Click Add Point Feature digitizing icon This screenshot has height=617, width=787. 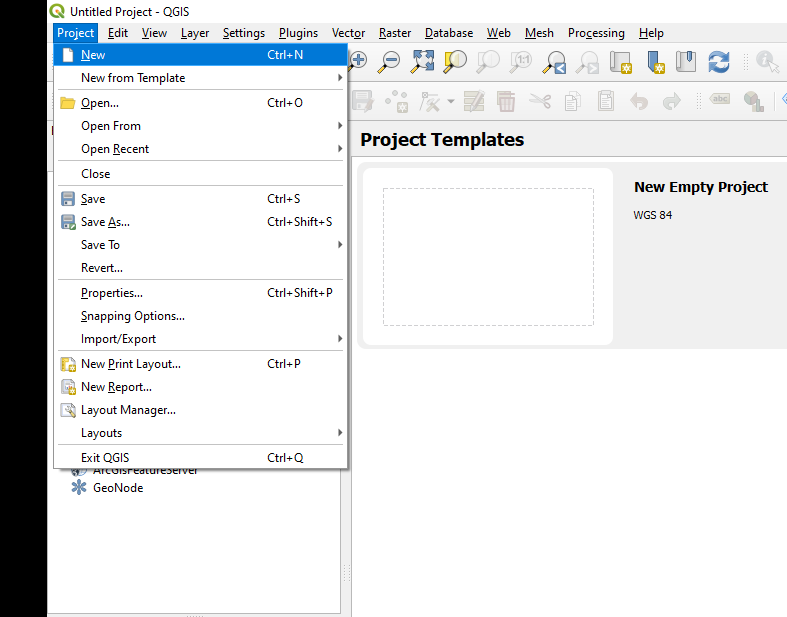[x=397, y=101]
